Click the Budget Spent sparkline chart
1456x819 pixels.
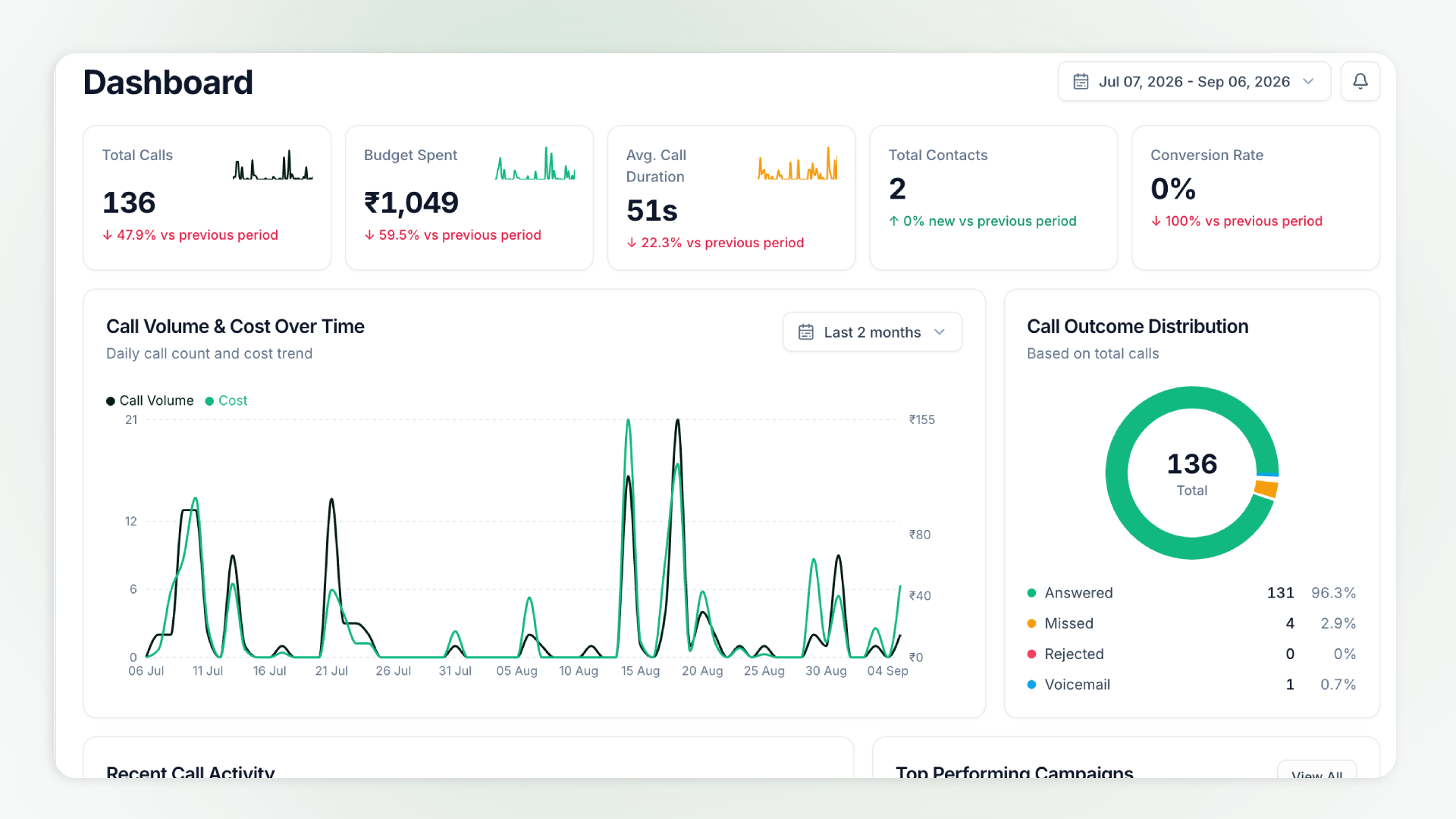tap(535, 163)
